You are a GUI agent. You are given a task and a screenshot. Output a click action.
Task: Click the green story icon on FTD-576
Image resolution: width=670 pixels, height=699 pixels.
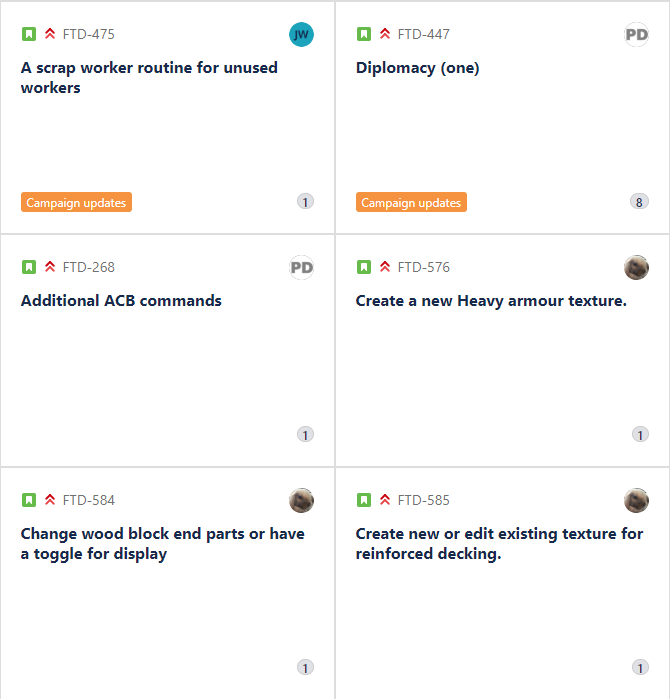(364, 267)
